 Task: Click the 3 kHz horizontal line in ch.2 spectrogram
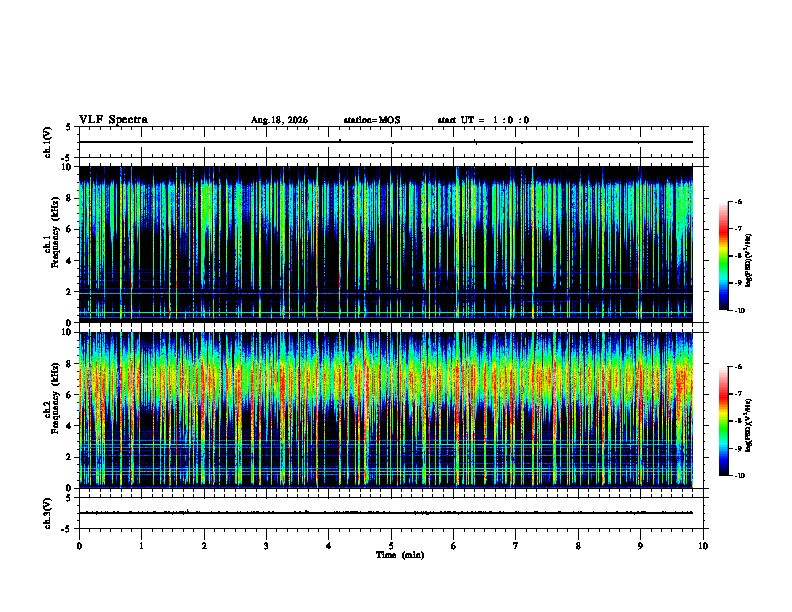click(385, 441)
